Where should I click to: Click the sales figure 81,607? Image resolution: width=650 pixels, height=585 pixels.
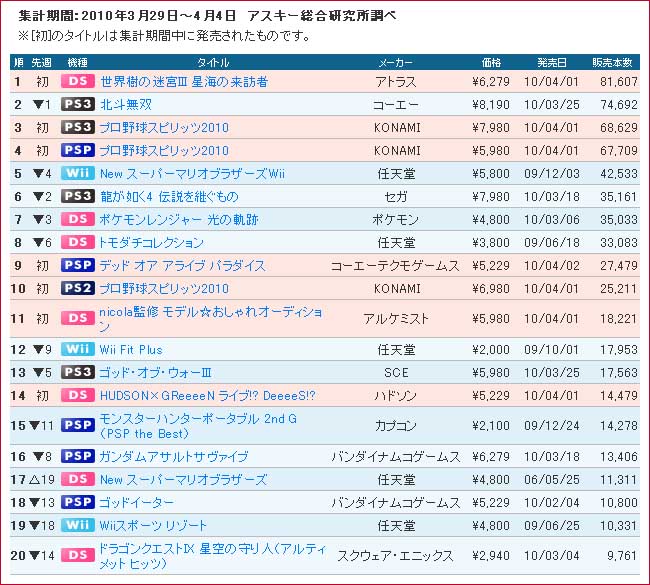(x=619, y=82)
